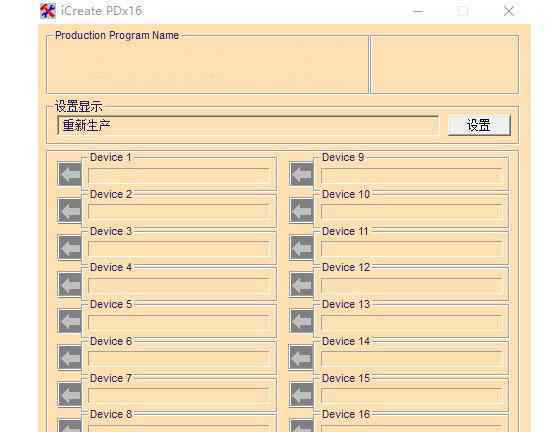Click the arrow icon beside Device 9
Viewport: 557px width, 432px height.
coord(302,174)
